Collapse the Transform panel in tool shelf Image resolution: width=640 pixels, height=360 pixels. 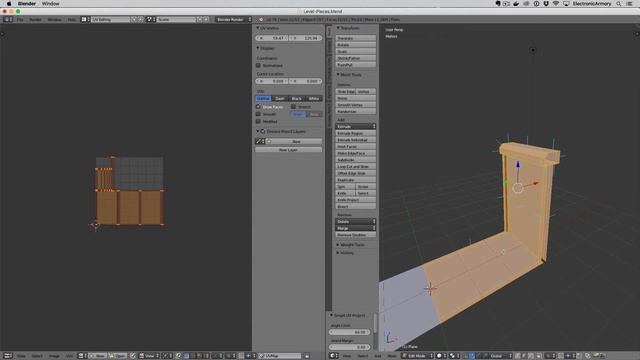[x=338, y=28]
